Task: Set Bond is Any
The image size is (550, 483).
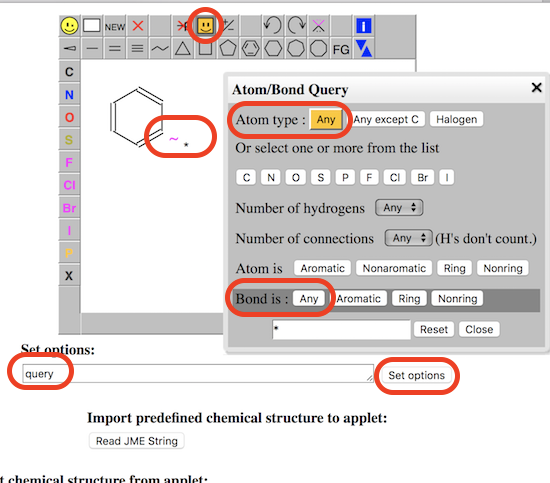Action: click(x=309, y=298)
